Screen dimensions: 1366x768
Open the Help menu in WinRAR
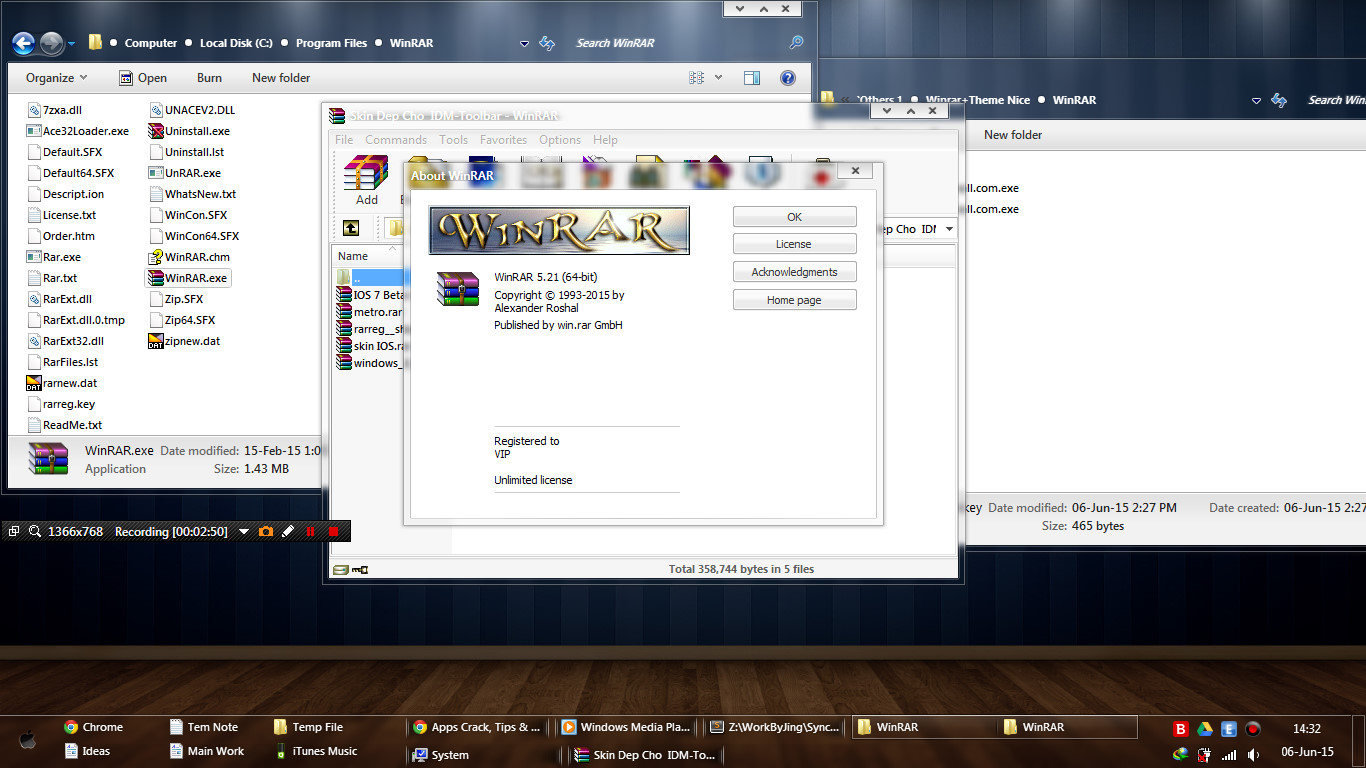(605, 140)
